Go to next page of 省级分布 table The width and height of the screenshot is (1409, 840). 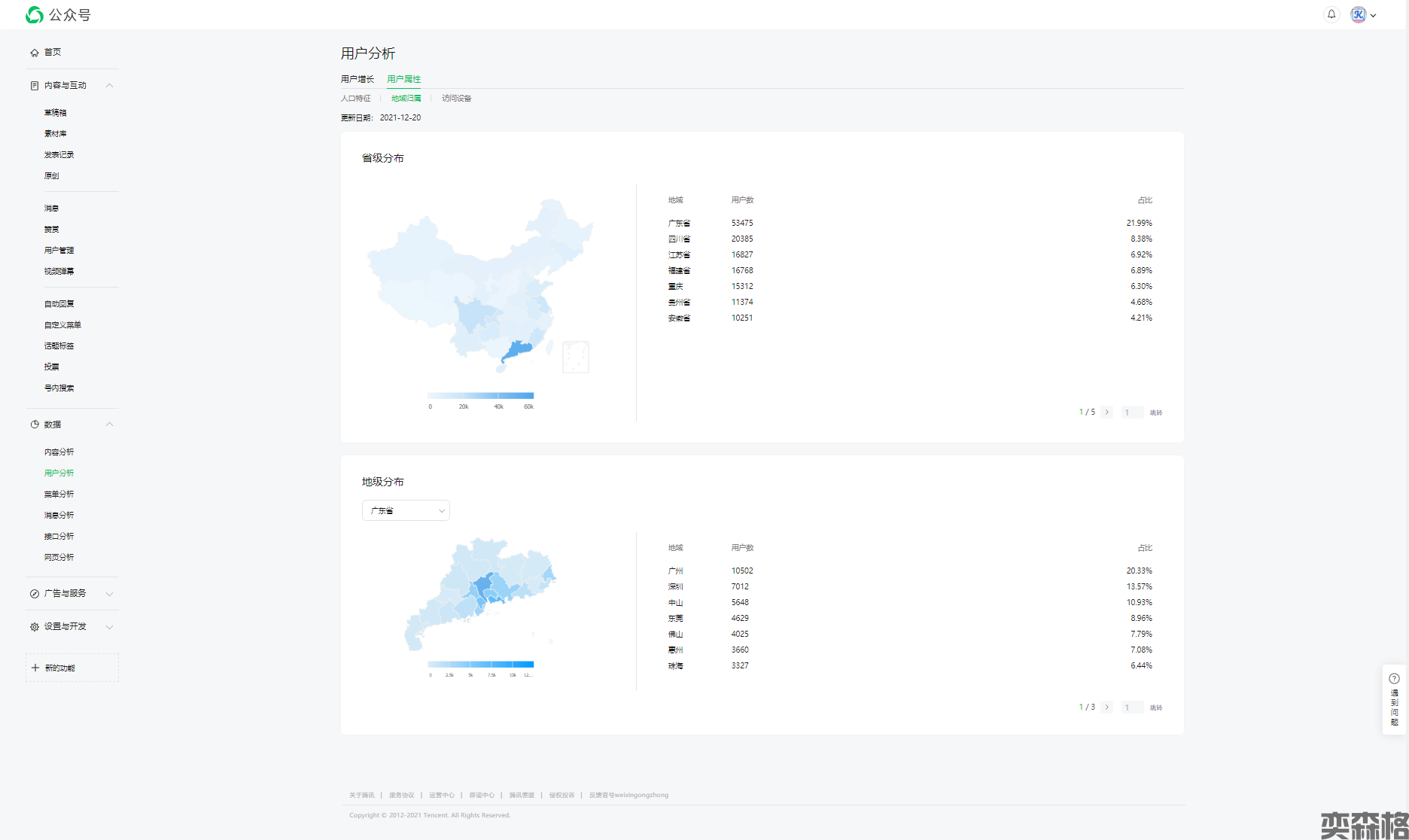click(1106, 412)
